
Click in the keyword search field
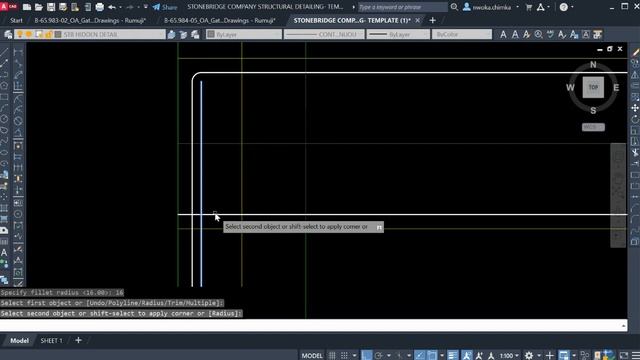tap(402, 7)
